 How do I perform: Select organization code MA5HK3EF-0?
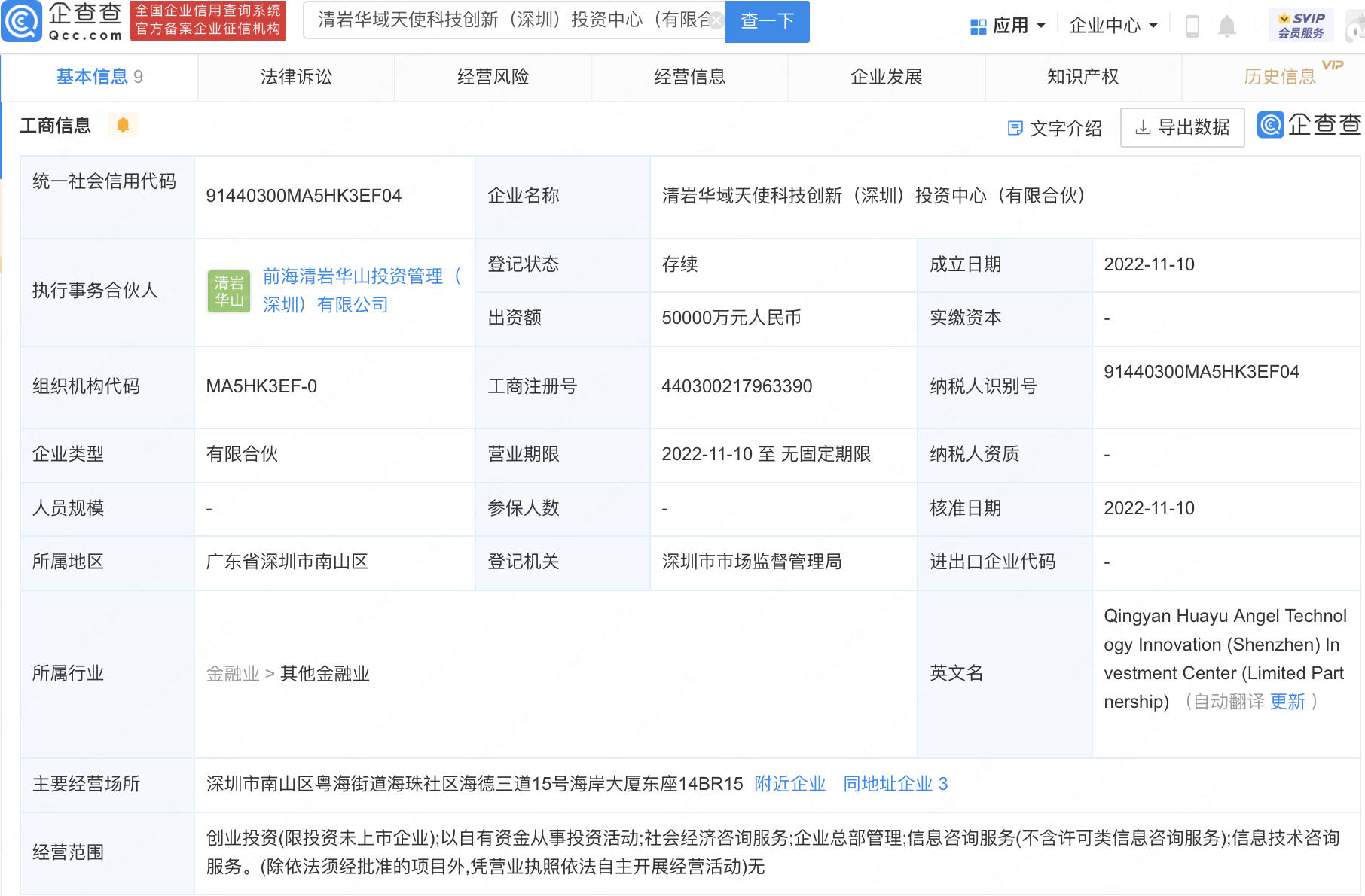point(261,386)
